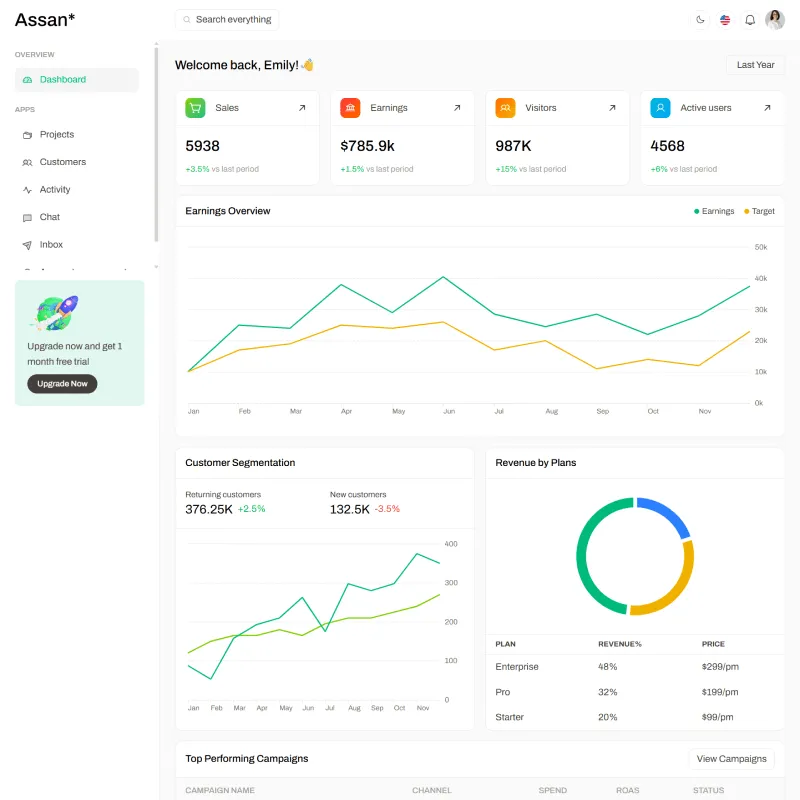The height and width of the screenshot is (800, 800).
Task: Click the red Earnings bank icon
Action: pos(350,108)
